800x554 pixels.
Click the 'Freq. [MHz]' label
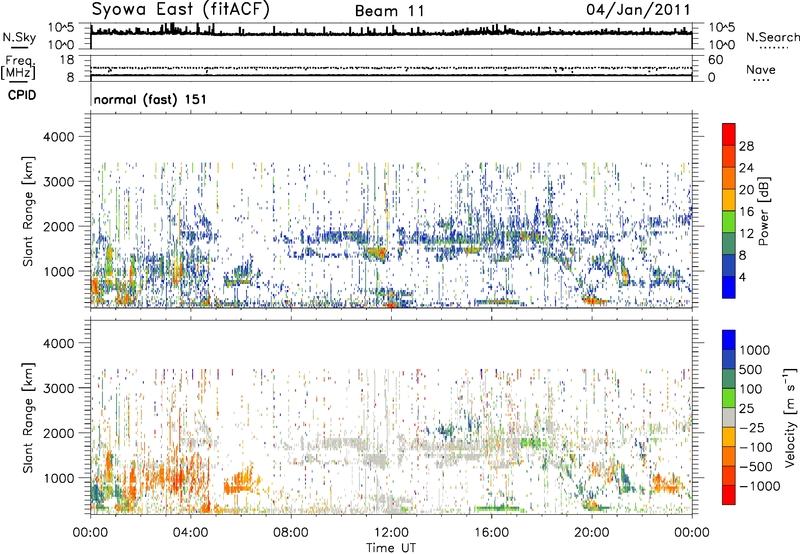pos(18,67)
